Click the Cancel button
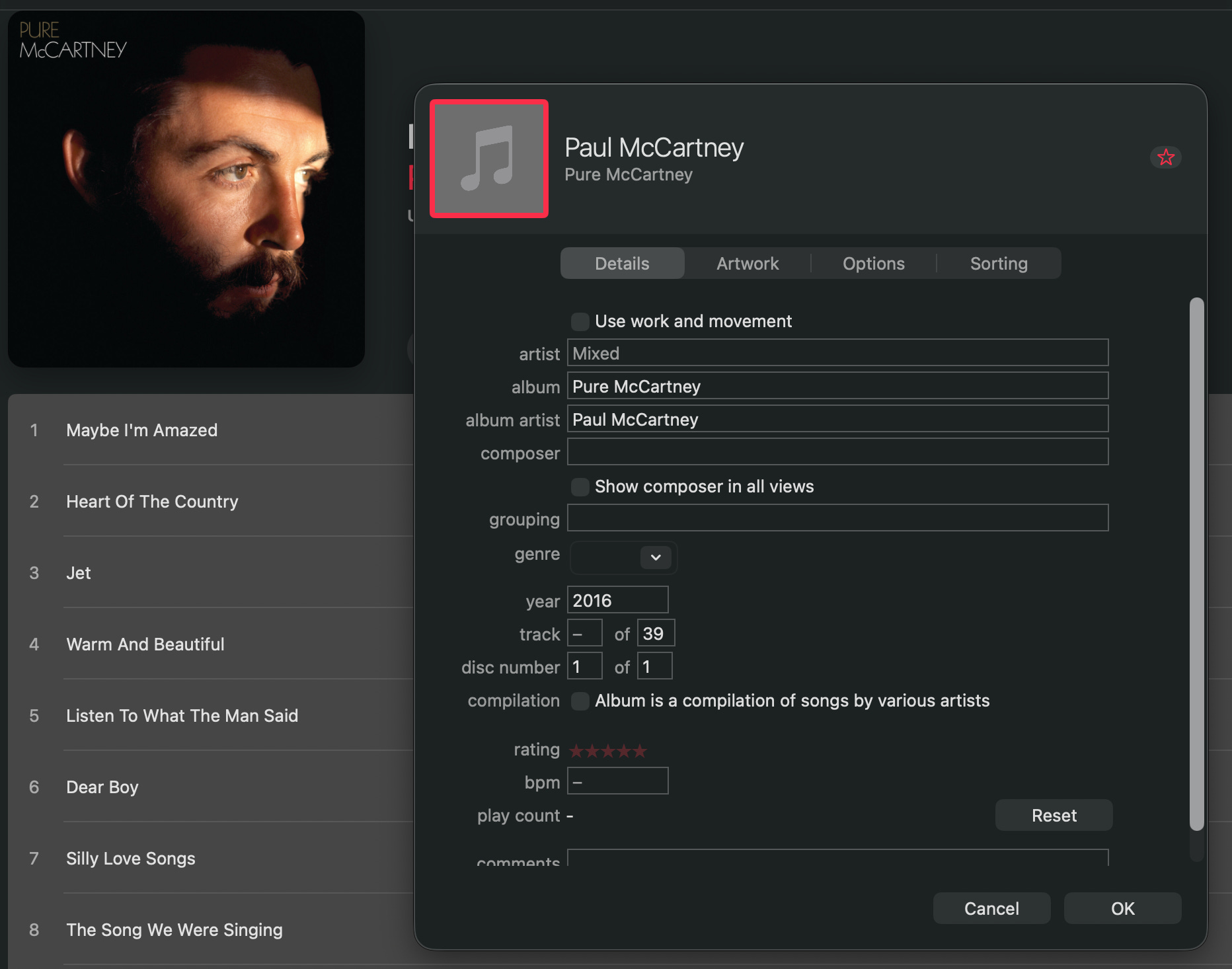This screenshot has width=1232, height=969. pos(991,908)
